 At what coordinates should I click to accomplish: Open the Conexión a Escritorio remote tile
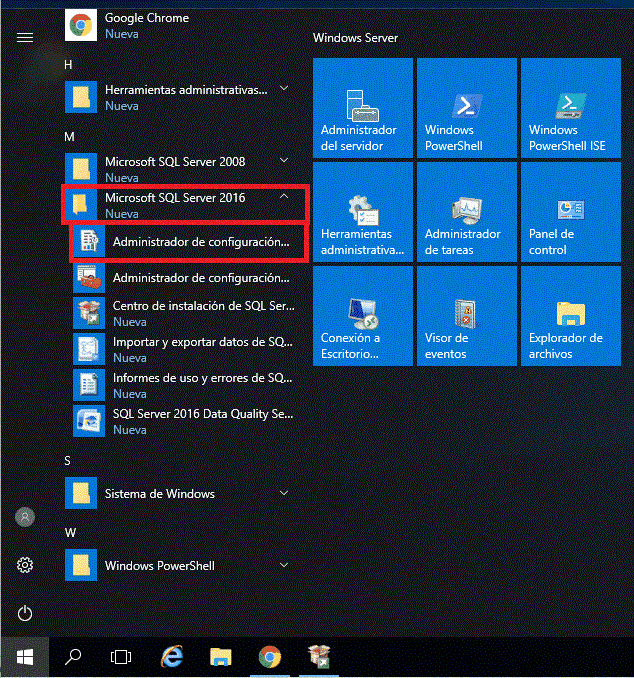point(363,316)
